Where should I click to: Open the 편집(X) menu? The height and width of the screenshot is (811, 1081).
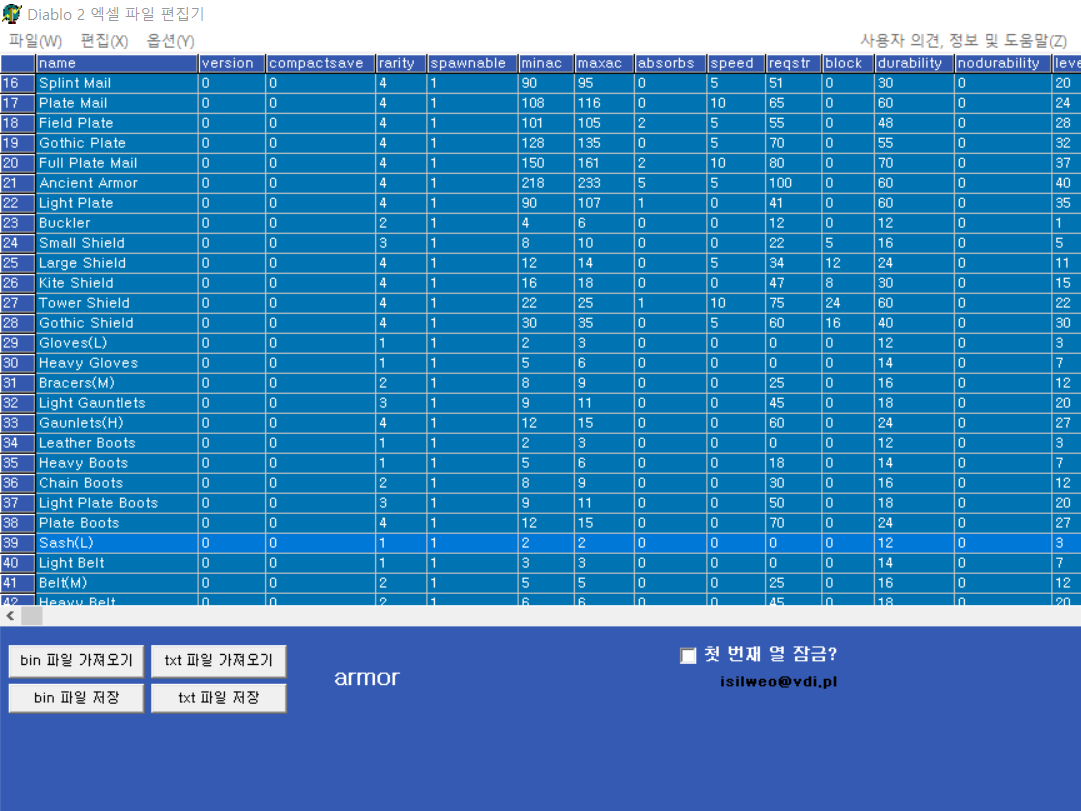pos(104,41)
